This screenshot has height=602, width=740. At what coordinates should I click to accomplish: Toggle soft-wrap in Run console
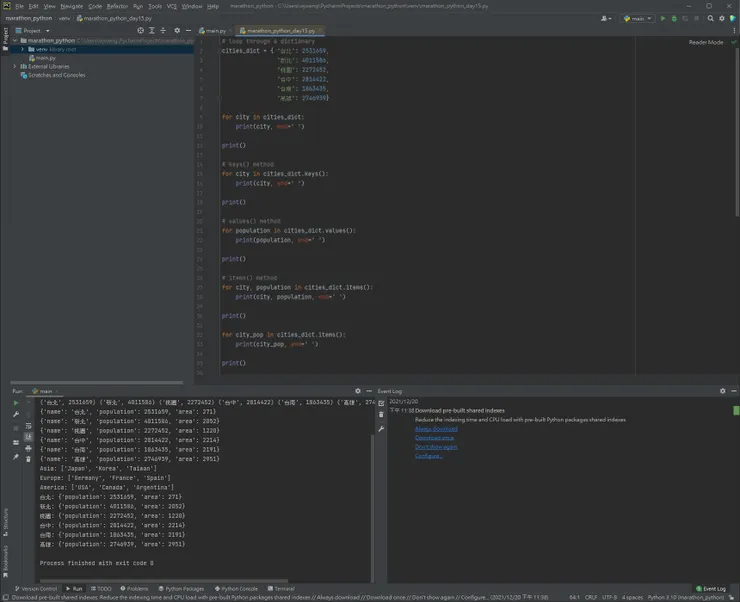coord(28,426)
